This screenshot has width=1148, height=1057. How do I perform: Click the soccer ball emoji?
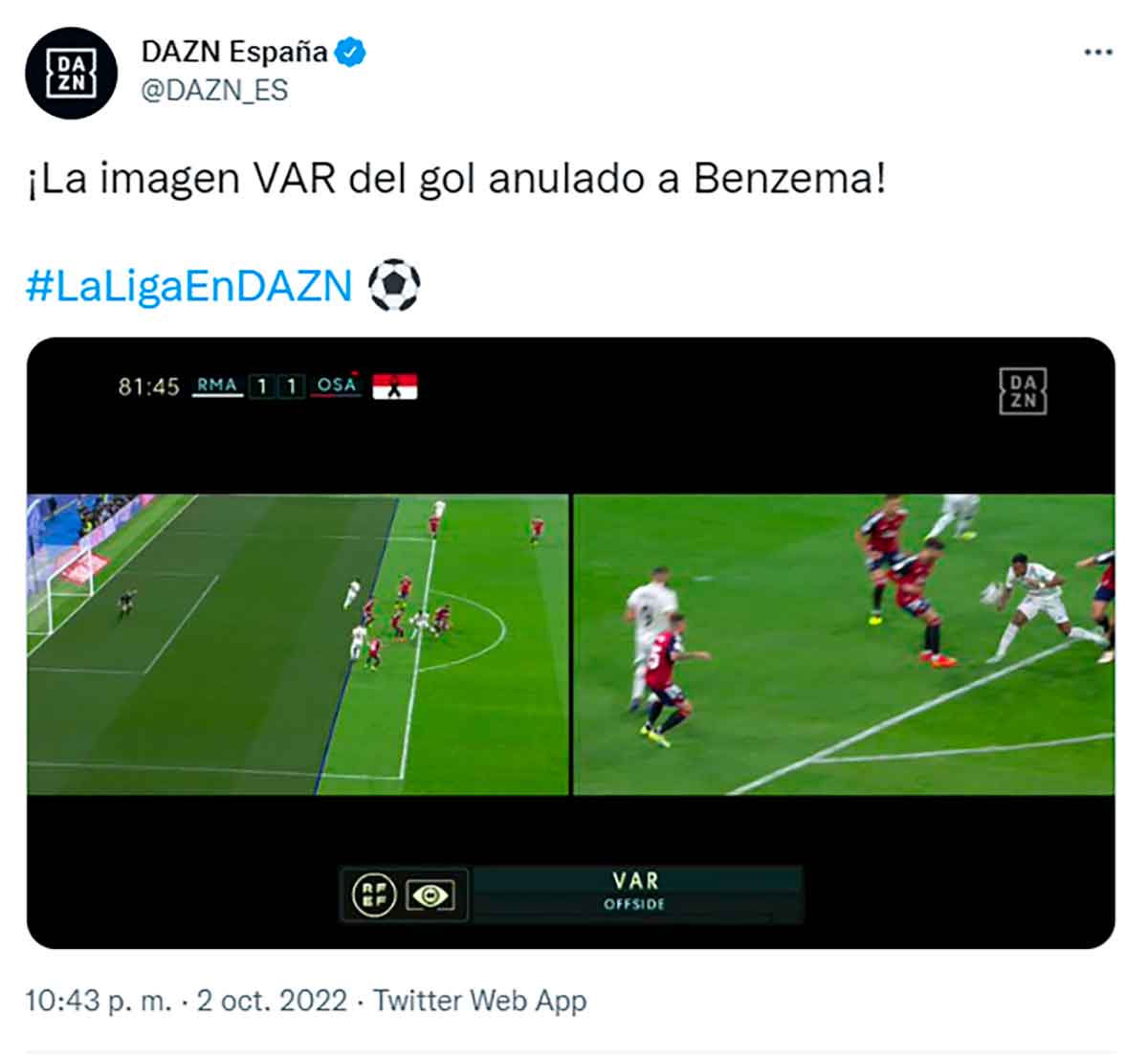(x=394, y=285)
